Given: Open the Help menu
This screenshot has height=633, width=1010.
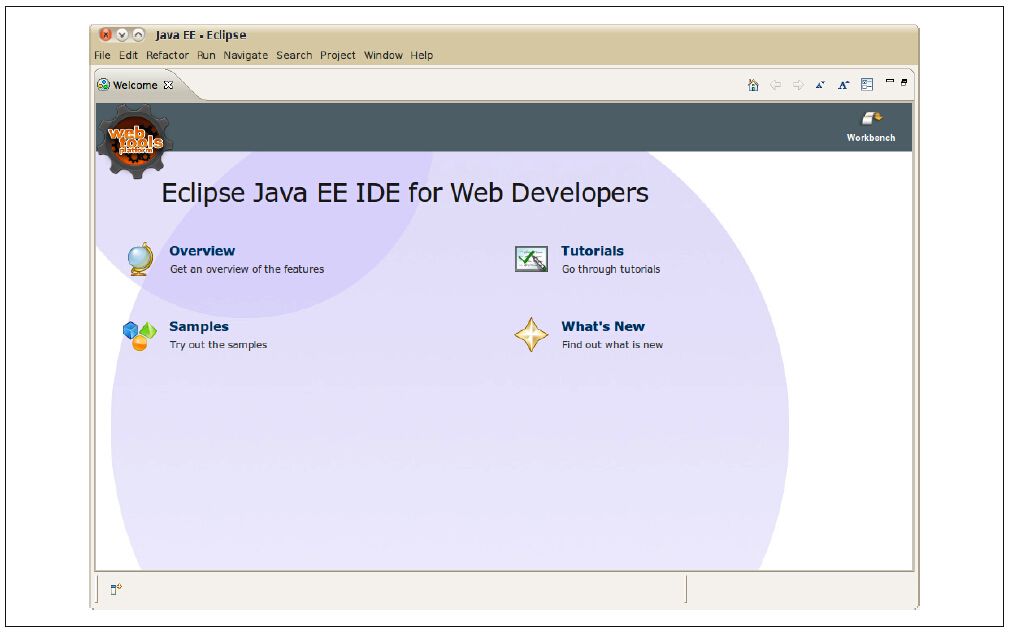Looking at the screenshot, I should click(422, 55).
